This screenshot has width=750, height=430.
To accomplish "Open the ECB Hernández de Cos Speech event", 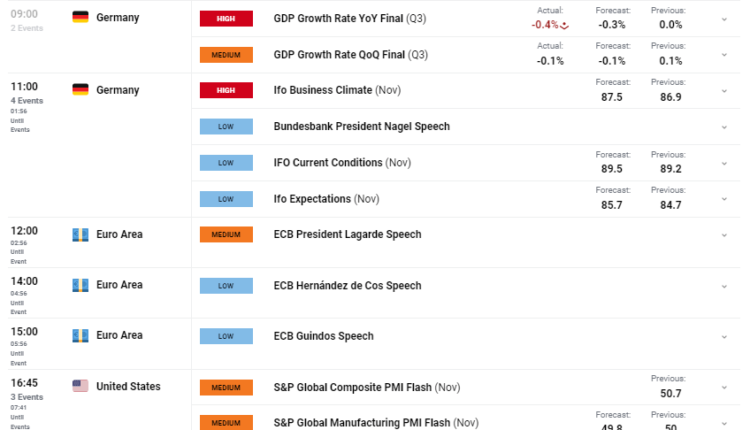I will (347, 285).
